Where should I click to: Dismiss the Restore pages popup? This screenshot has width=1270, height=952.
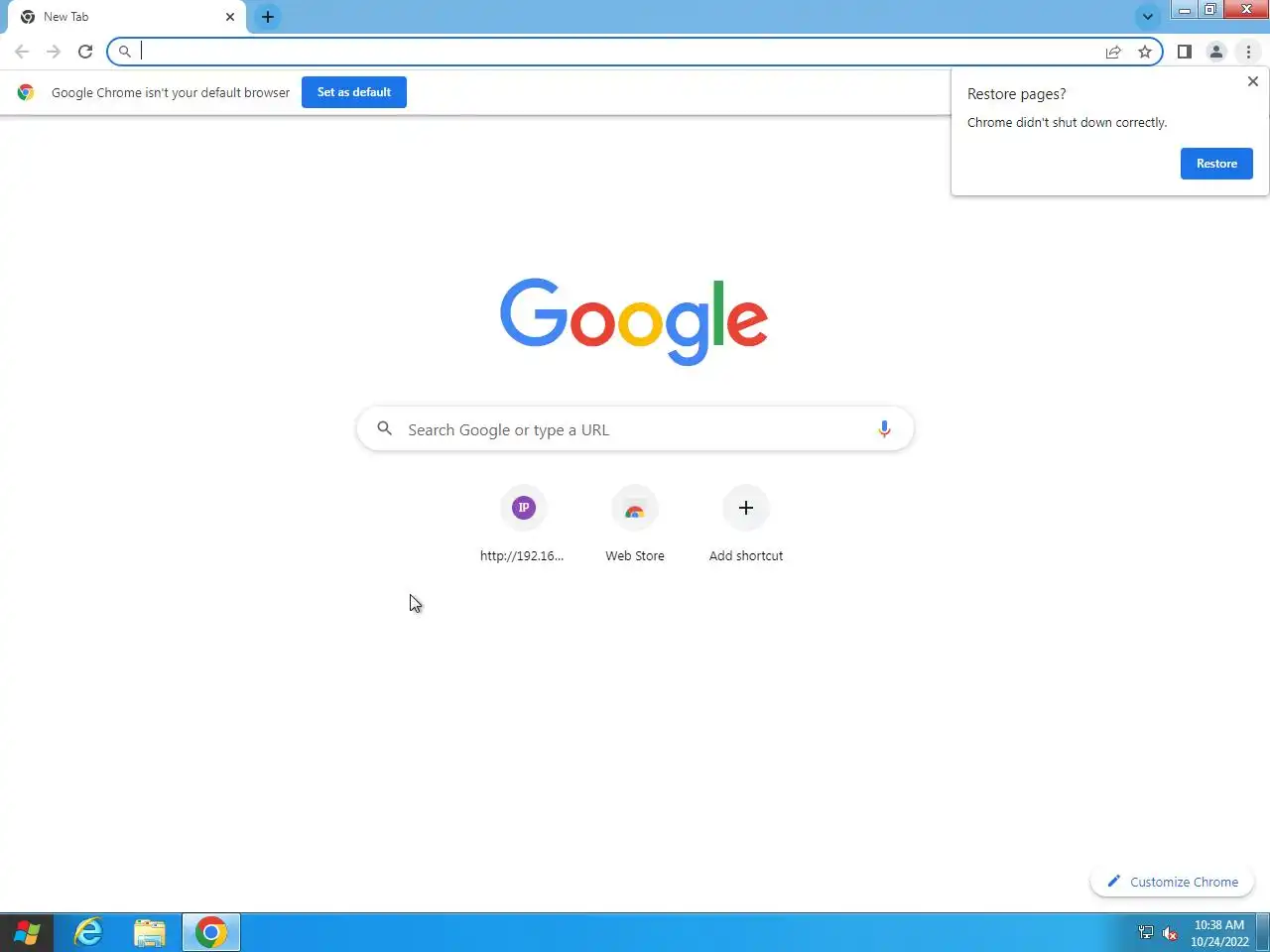pos(1253,81)
